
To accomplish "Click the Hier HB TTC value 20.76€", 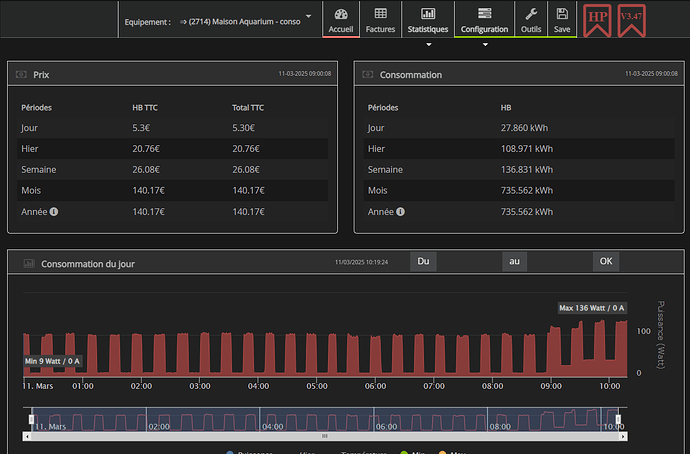I will [146, 149].
